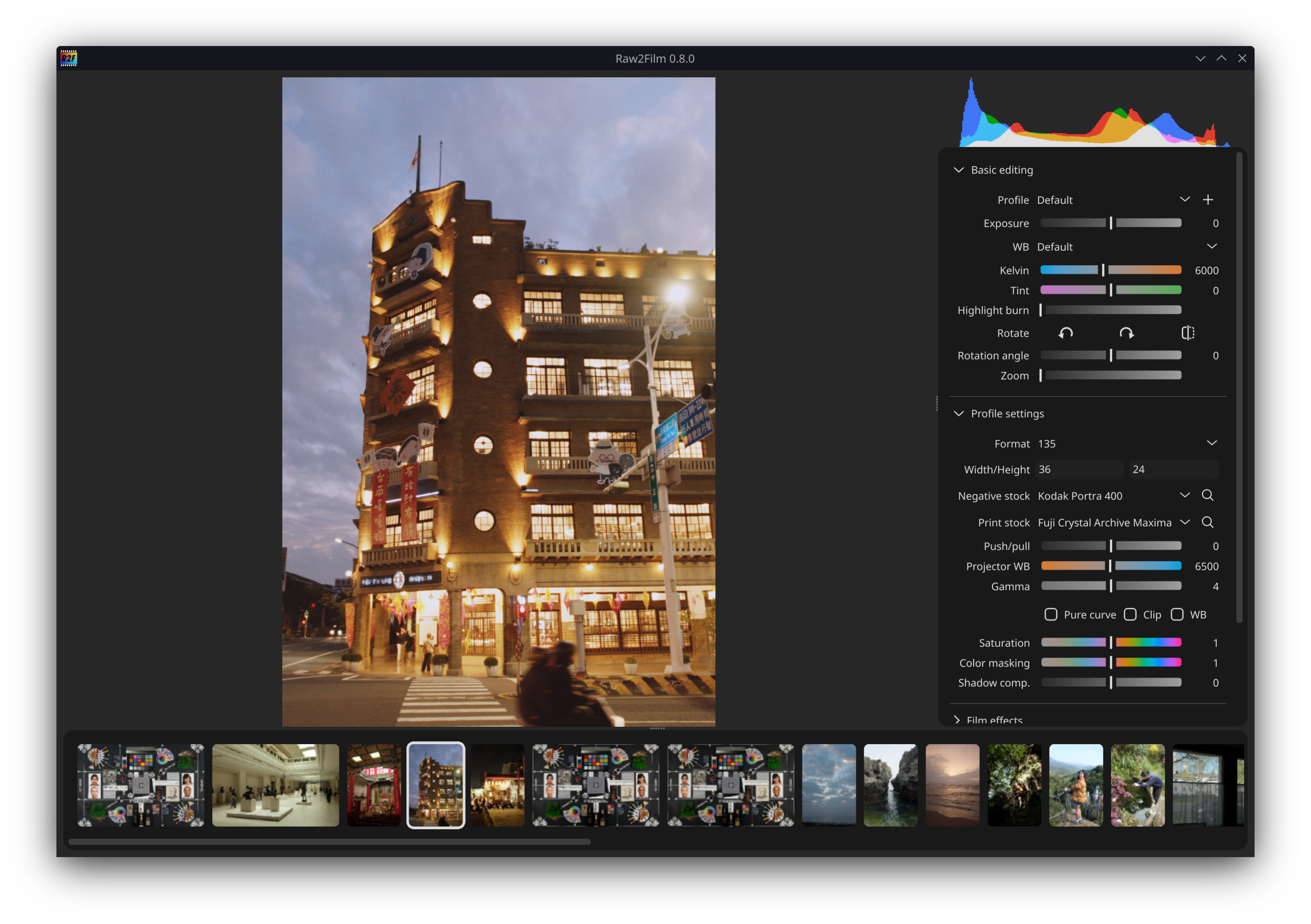Click the Projector WB slider

tap(1111, 566)
